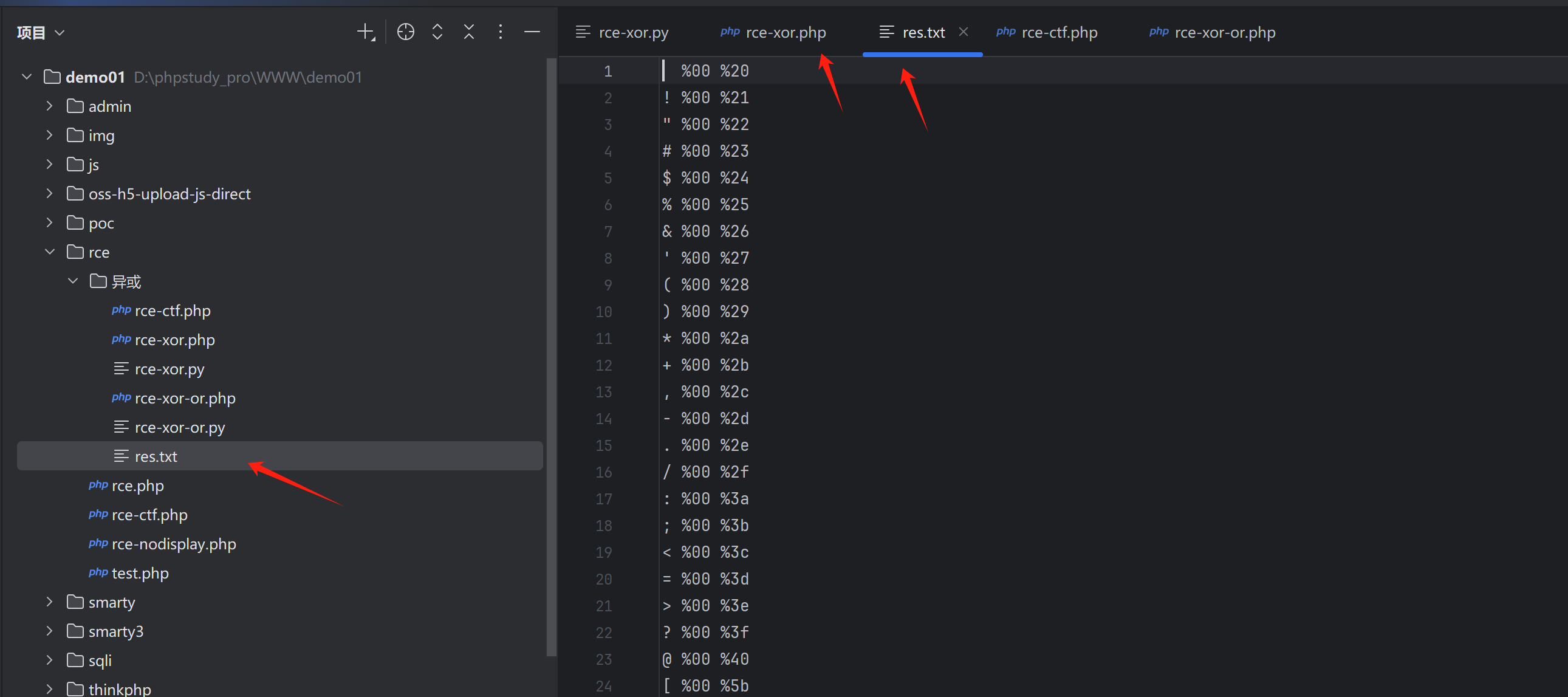Switch to the rce-ctf.php editor tab
This screenshot has height=697, width=1568.
[x=1058, y=32]
